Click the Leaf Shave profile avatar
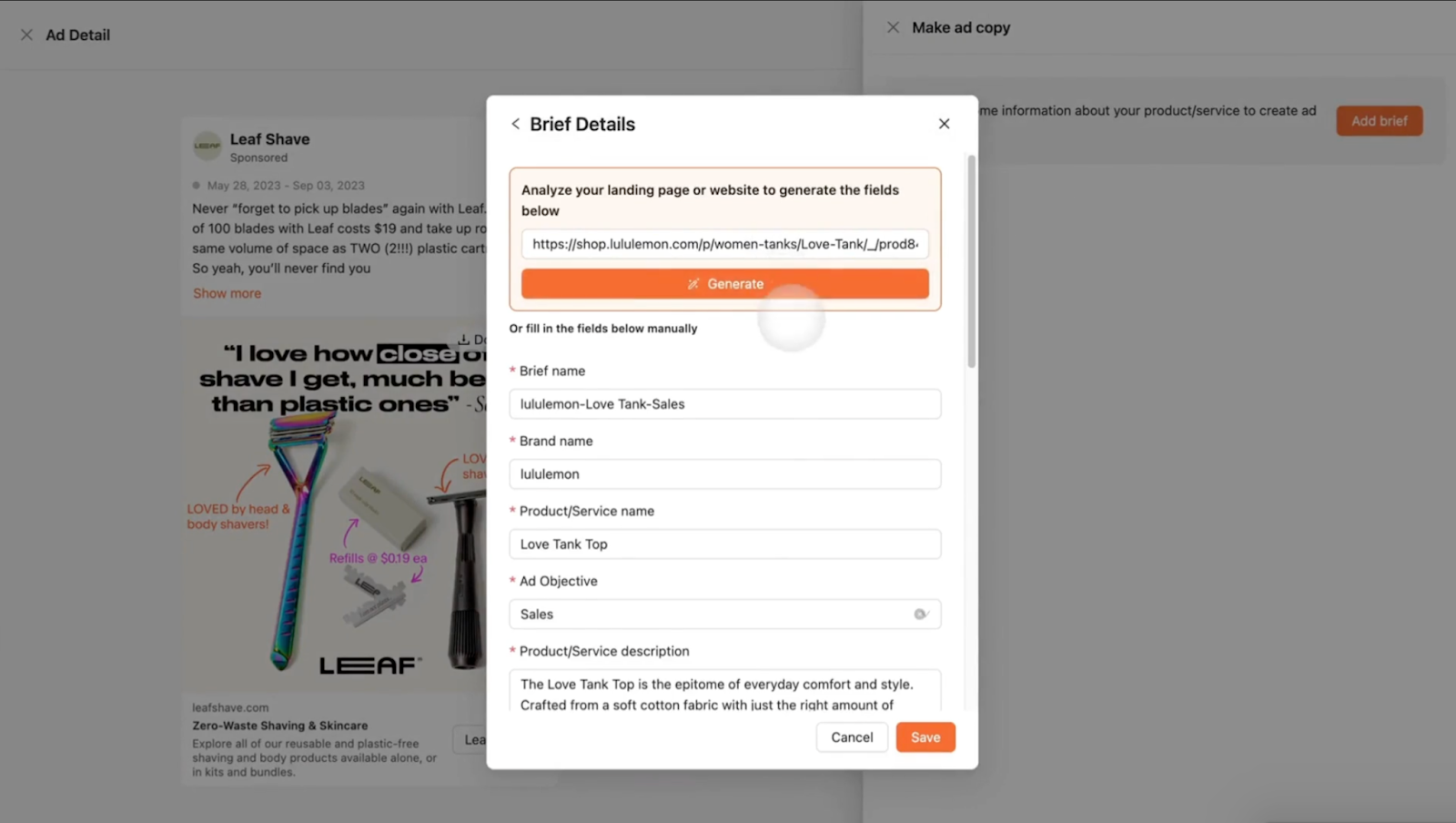This screenshot has height=823, width=1456. coord(207,145)
